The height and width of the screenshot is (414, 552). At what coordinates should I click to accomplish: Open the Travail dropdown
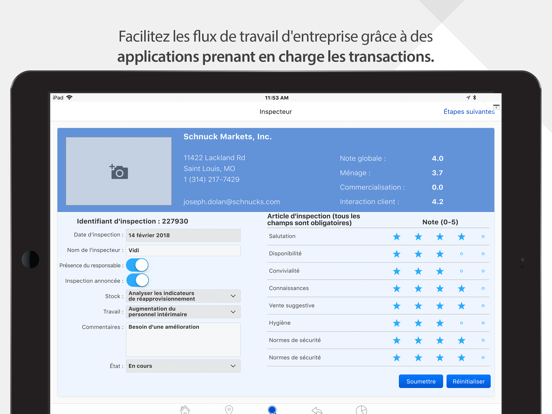pos(183,312)
